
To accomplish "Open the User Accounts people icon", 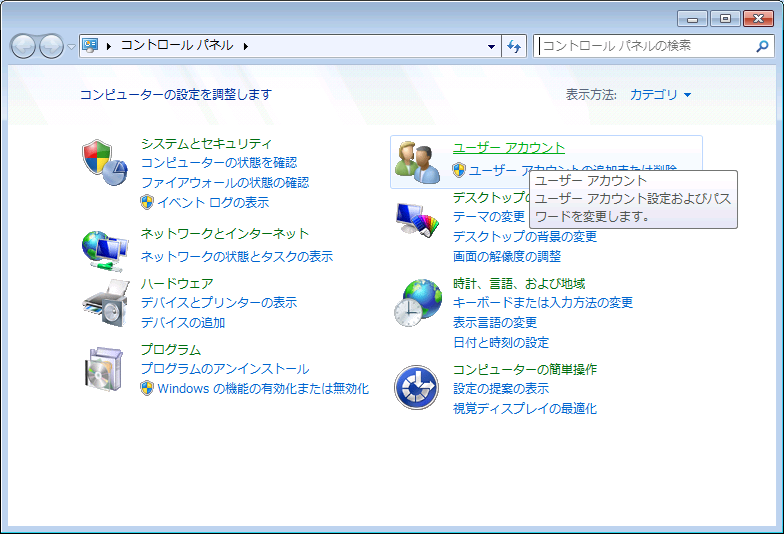I will tap(418, 162).
